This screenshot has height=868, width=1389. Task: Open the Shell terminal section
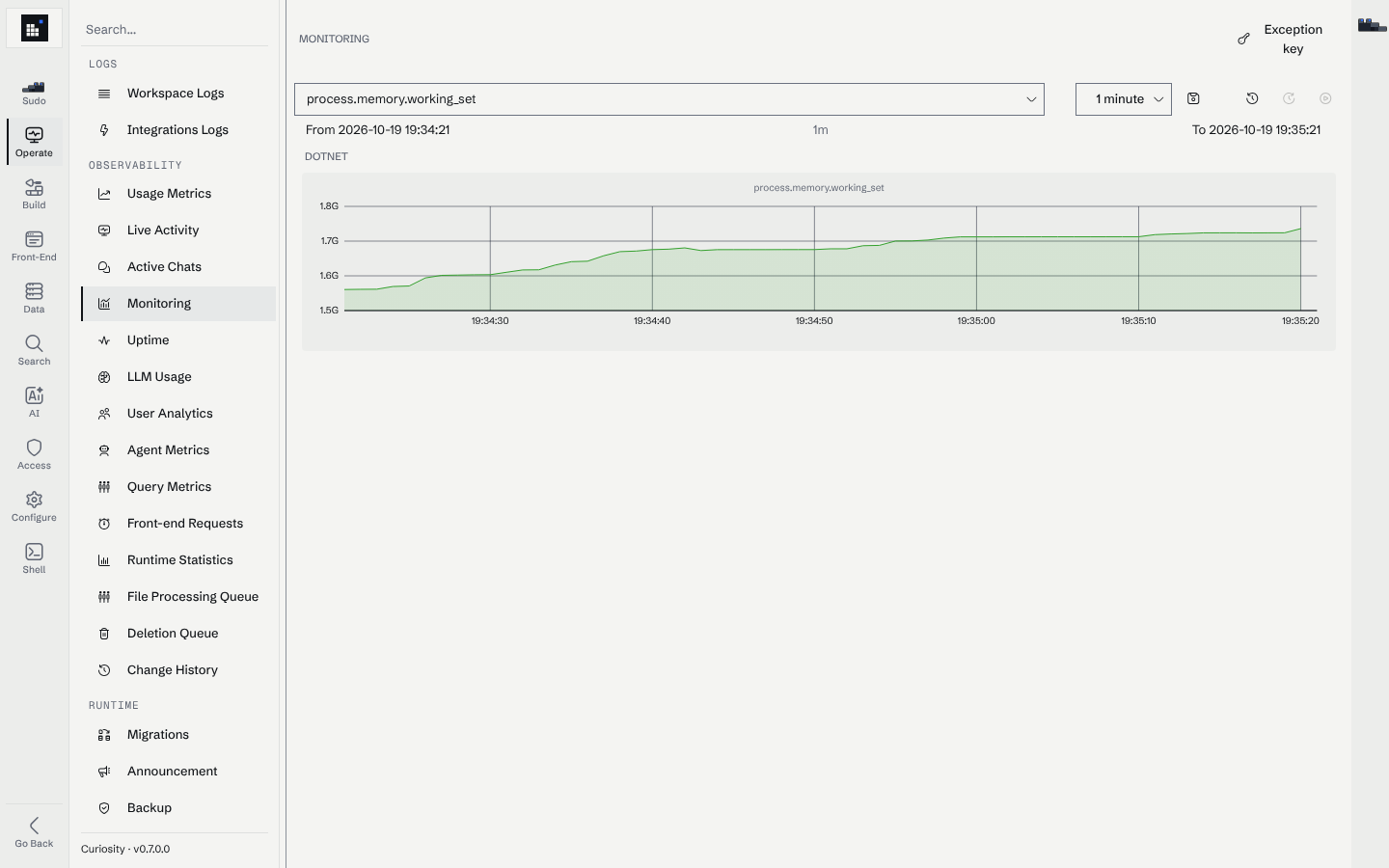pos(34,558)
